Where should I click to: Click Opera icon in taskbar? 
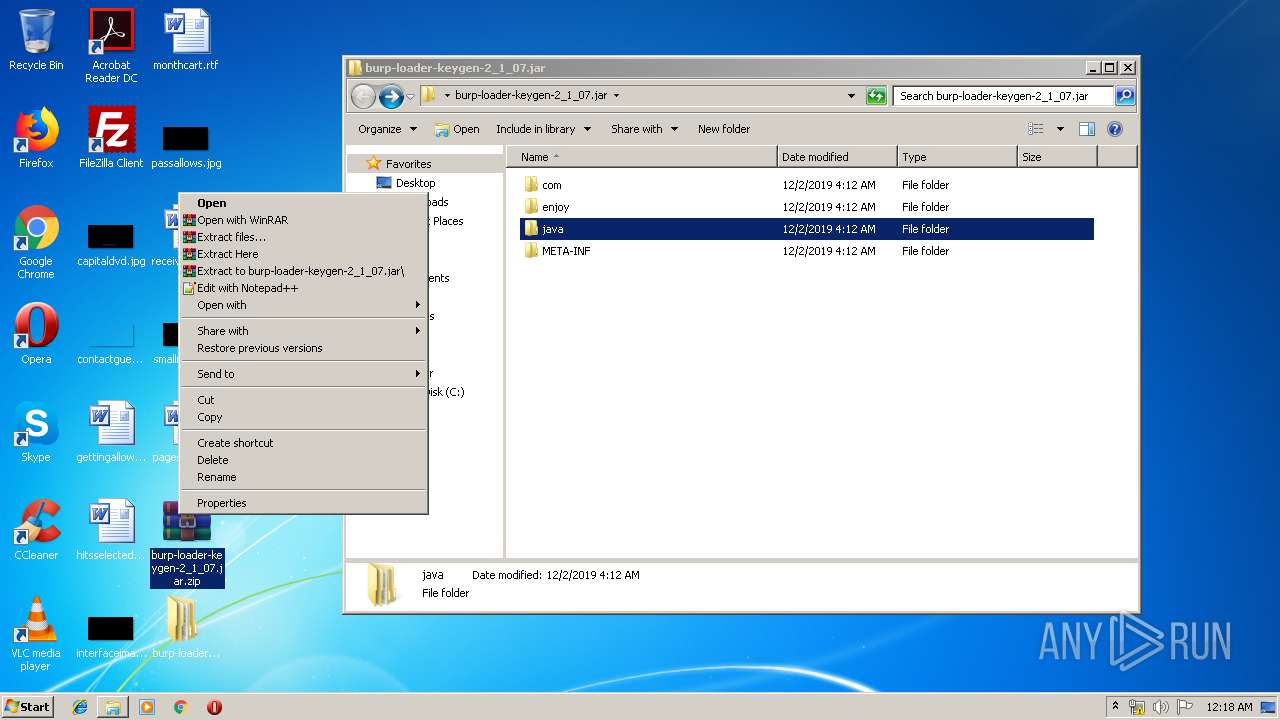[x=214, y=707]
